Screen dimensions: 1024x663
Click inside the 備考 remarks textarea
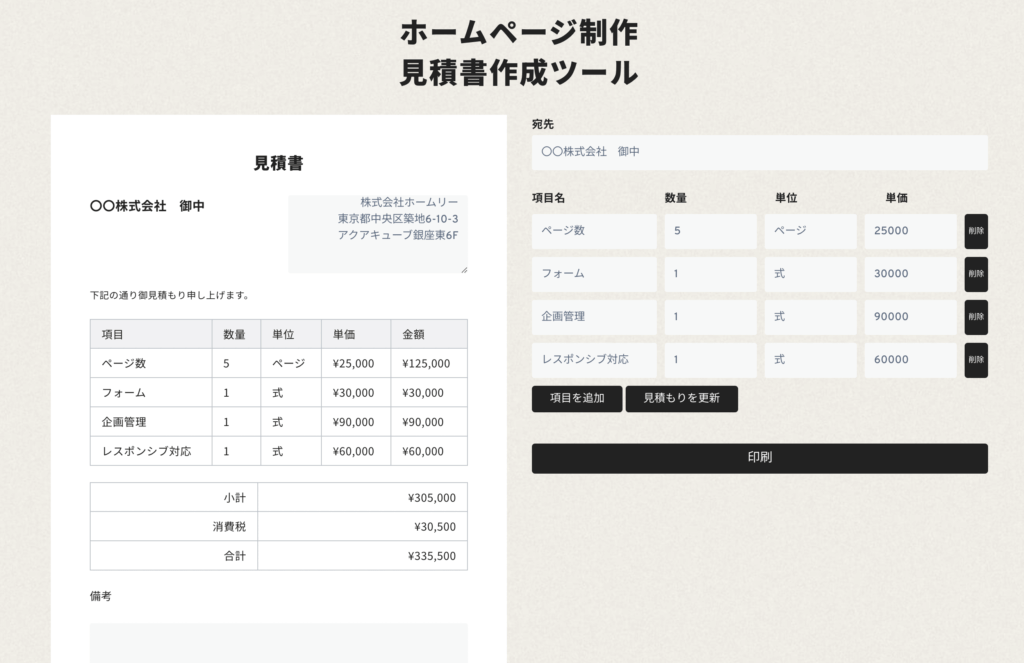click(278, 645)
